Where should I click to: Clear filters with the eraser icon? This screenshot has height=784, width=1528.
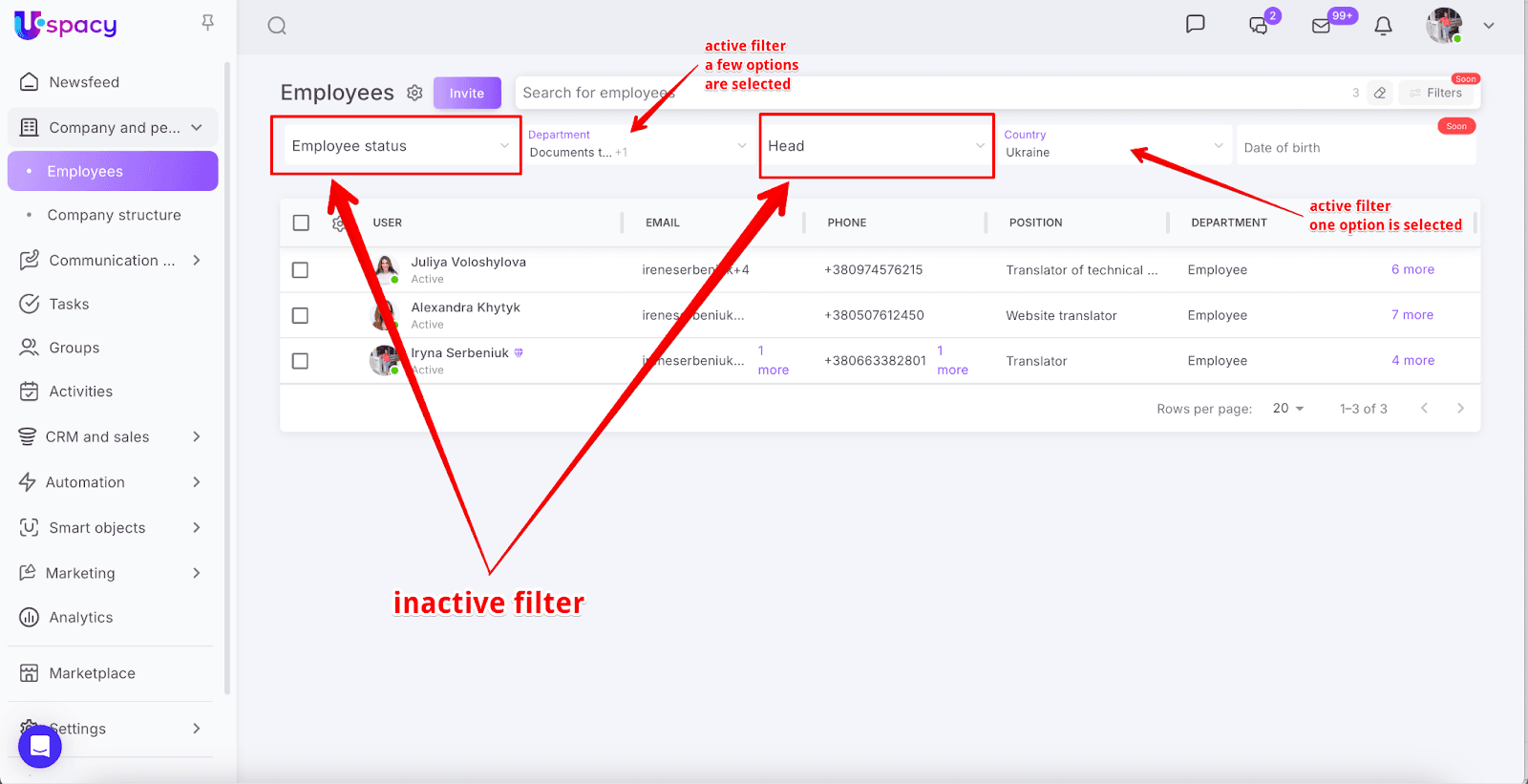[x=1380, y=93]
